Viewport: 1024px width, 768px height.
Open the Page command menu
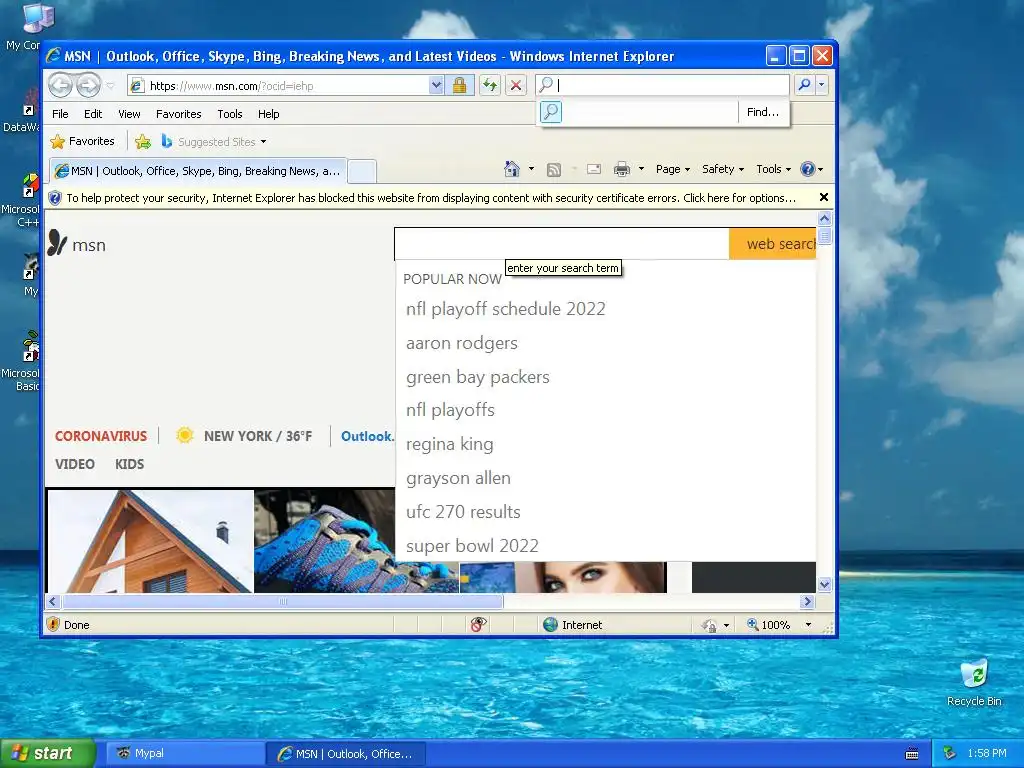click(x=673, y=169)
